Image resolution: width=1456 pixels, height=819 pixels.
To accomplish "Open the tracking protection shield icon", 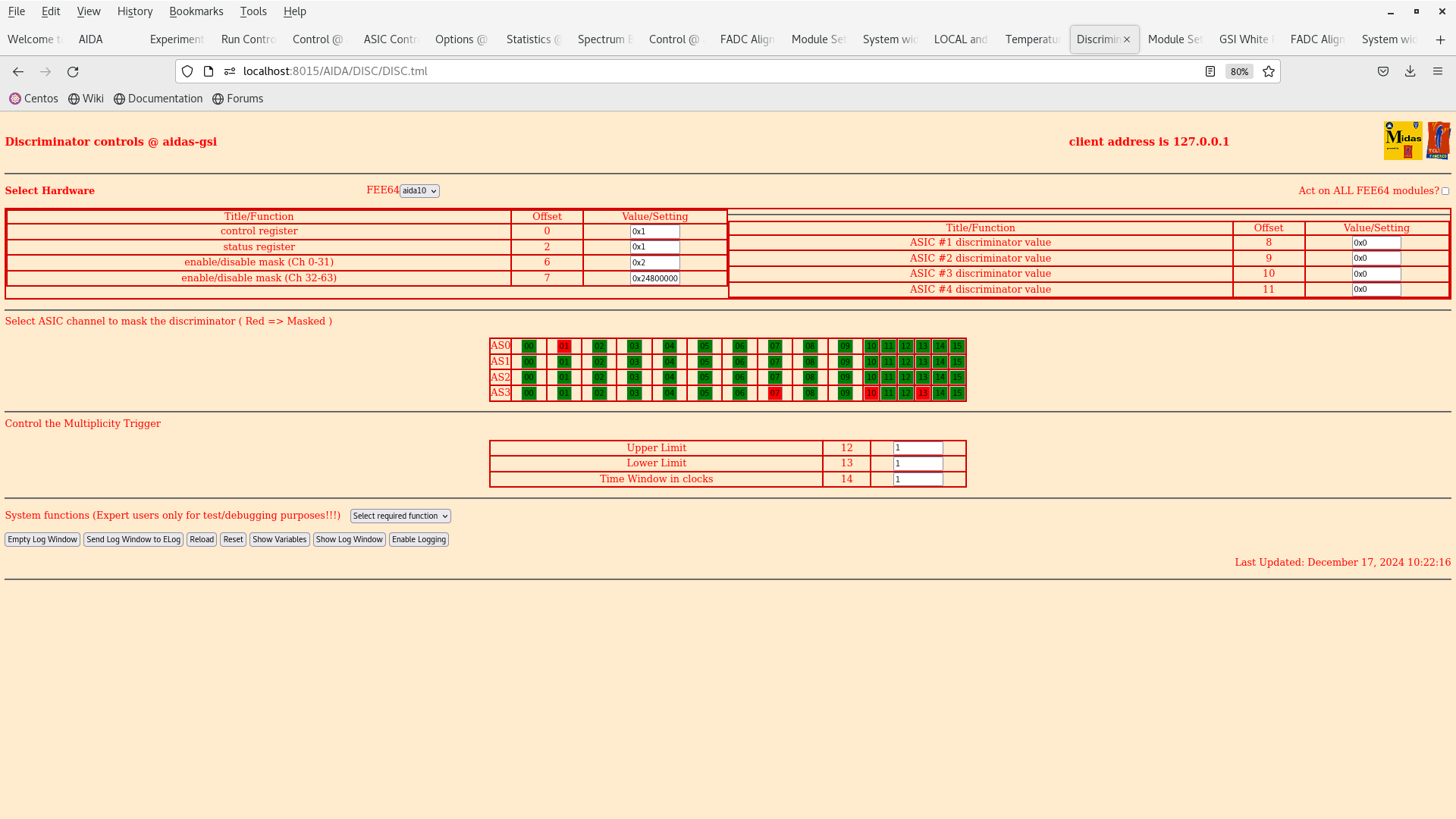I will click(187, 71).
